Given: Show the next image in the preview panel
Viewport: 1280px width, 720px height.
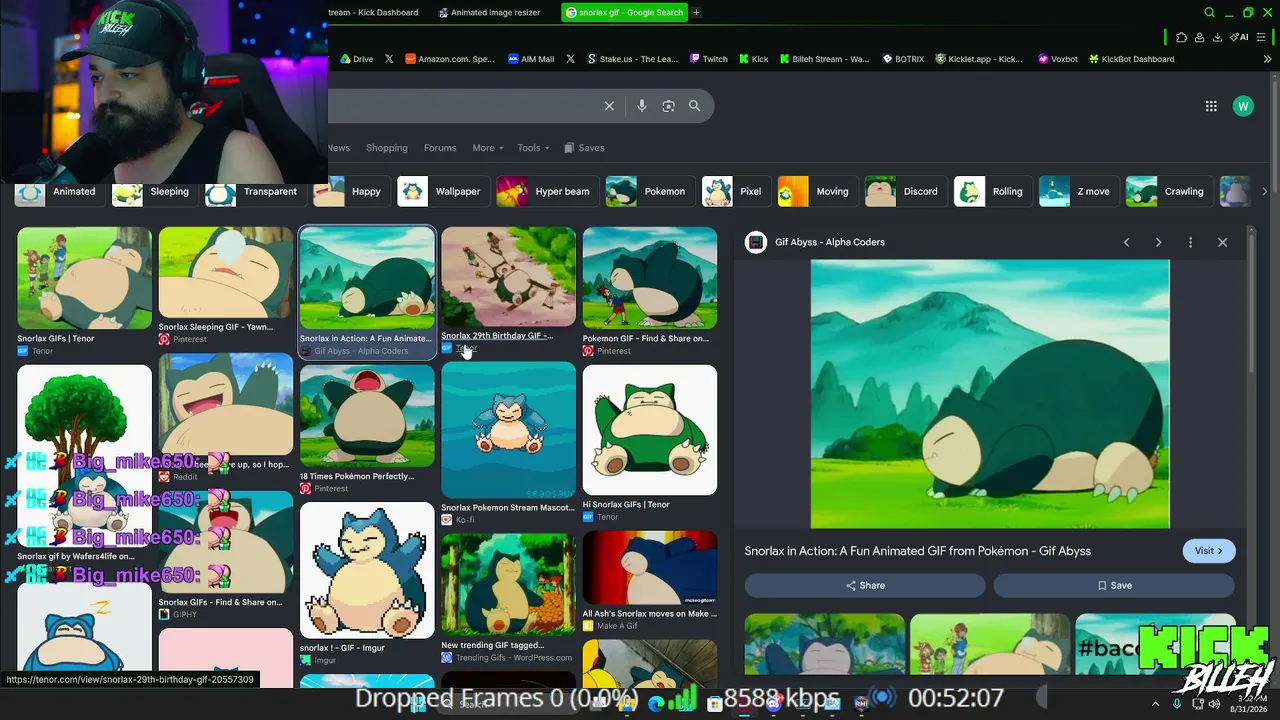Looking at the screenshot, I should 1159,242.
